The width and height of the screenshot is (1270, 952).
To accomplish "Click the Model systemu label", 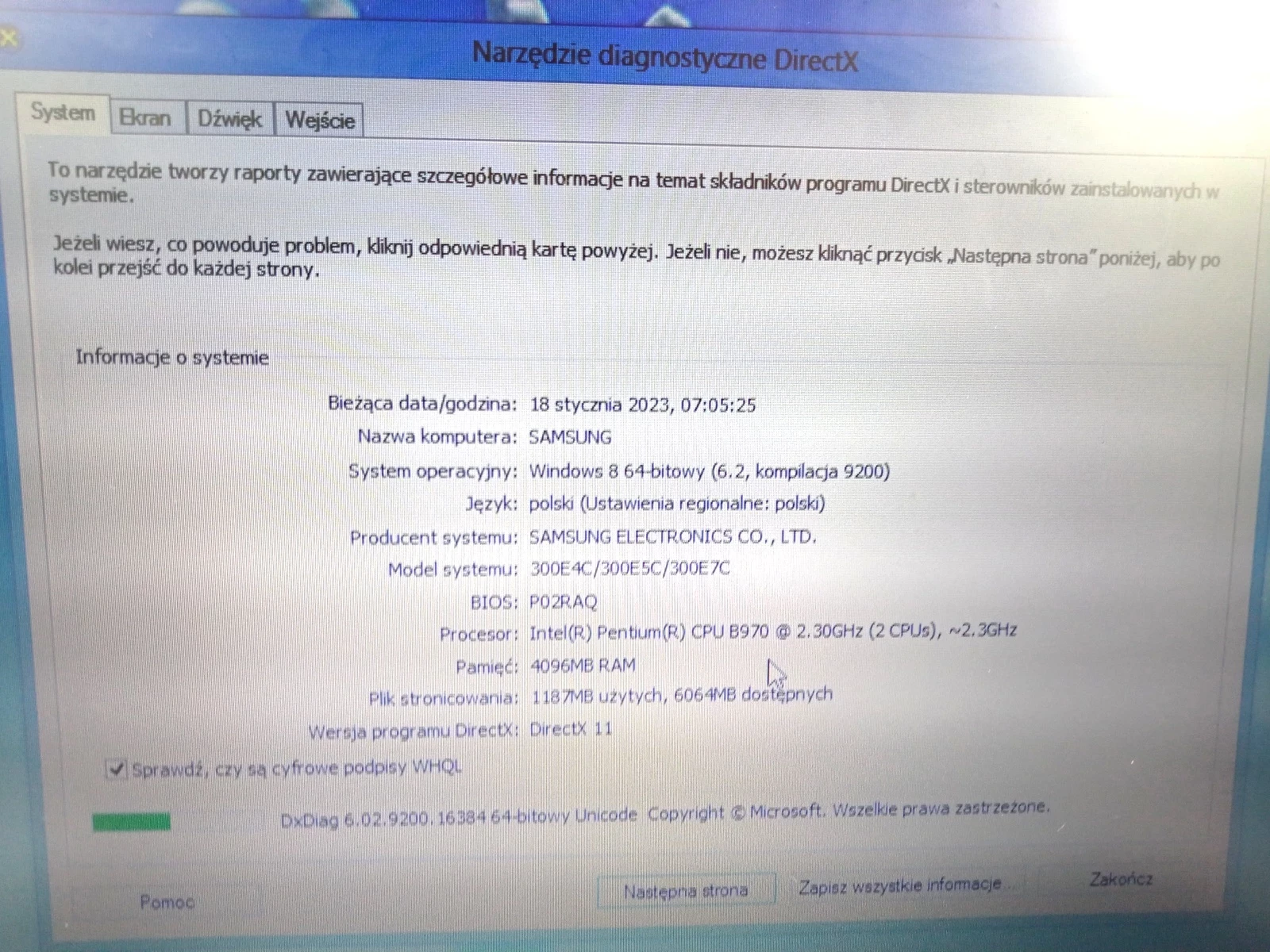I will coord(452,570).
